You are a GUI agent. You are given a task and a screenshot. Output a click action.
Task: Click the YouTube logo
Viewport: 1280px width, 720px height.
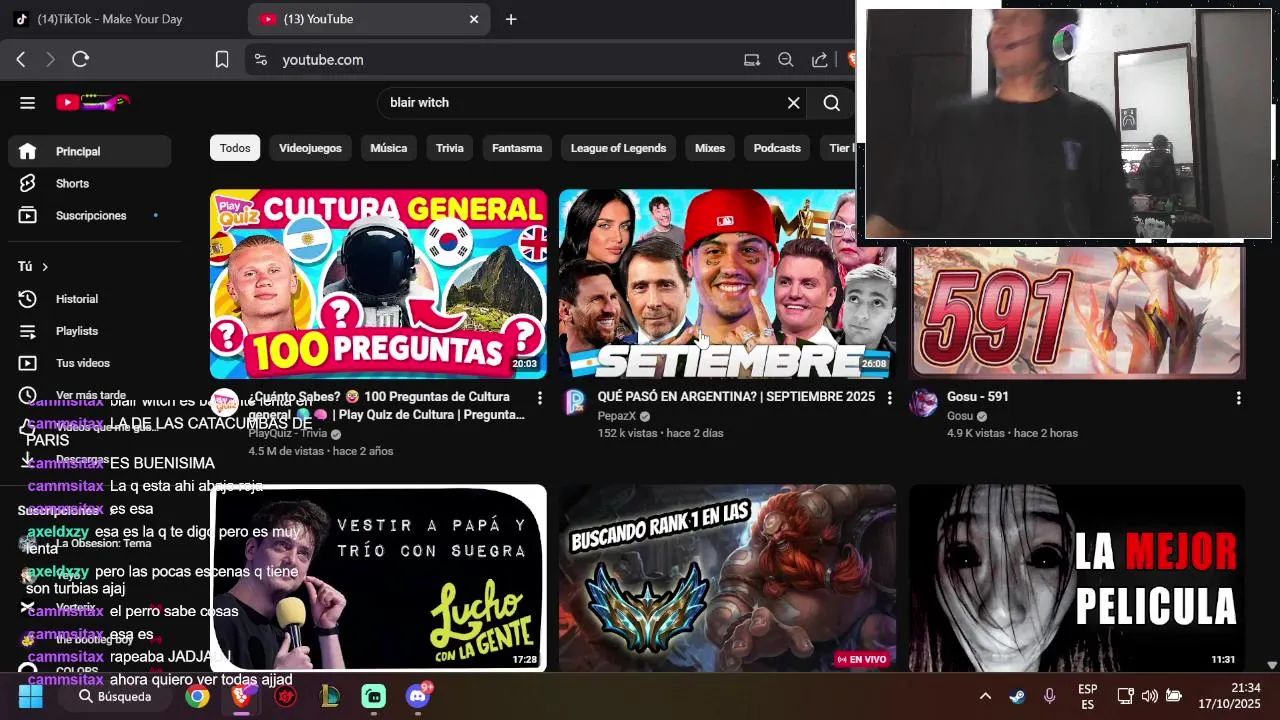pyautogui.click(x=93, y=102)
